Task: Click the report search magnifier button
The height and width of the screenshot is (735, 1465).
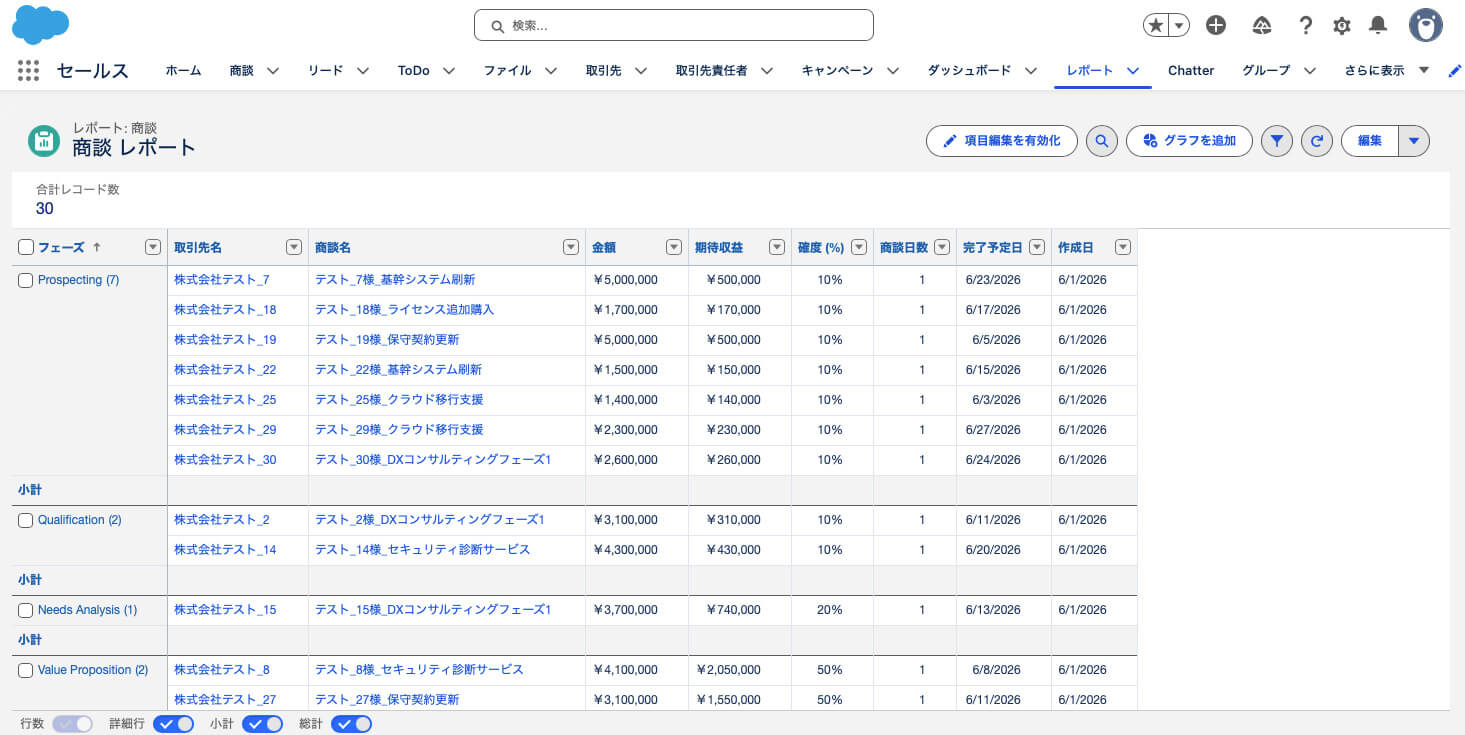Action: pyautogui.click(x=1102, y=141)
